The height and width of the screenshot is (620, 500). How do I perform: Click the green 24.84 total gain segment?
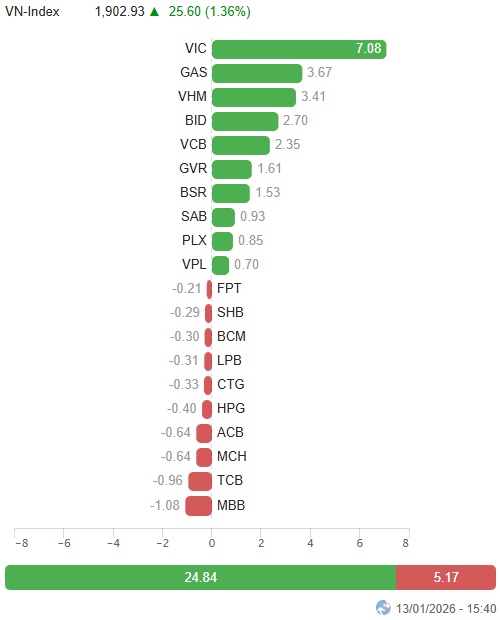[x=200, y=577]
